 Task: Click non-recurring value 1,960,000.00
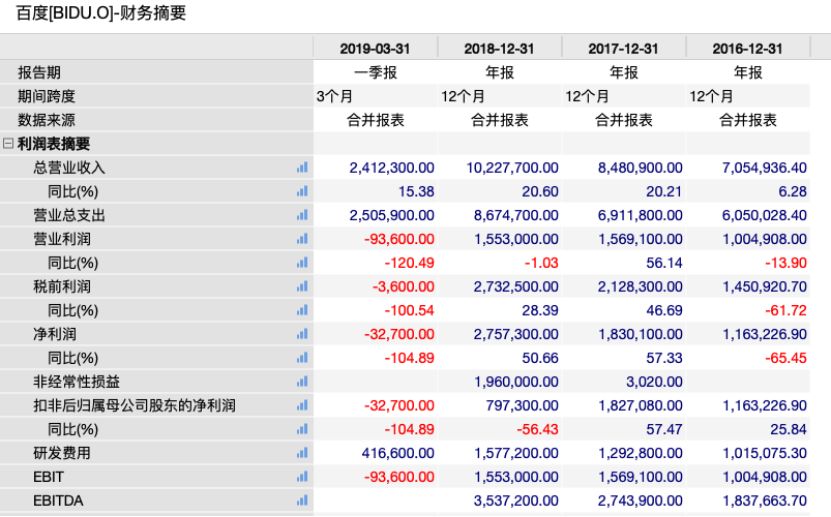[516, 382]
